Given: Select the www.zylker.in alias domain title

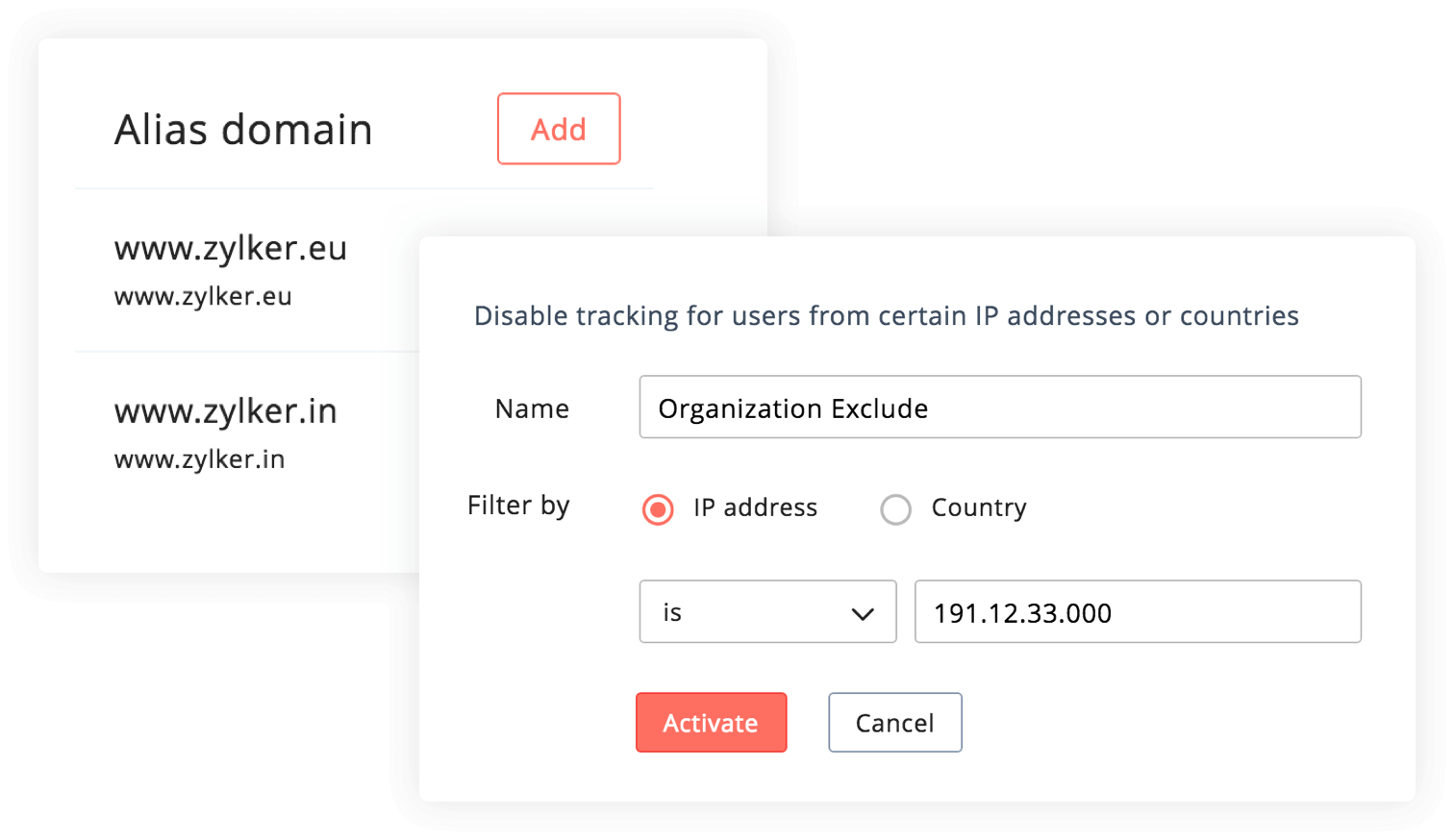Looking at the screenshot, I should point(225,411).
